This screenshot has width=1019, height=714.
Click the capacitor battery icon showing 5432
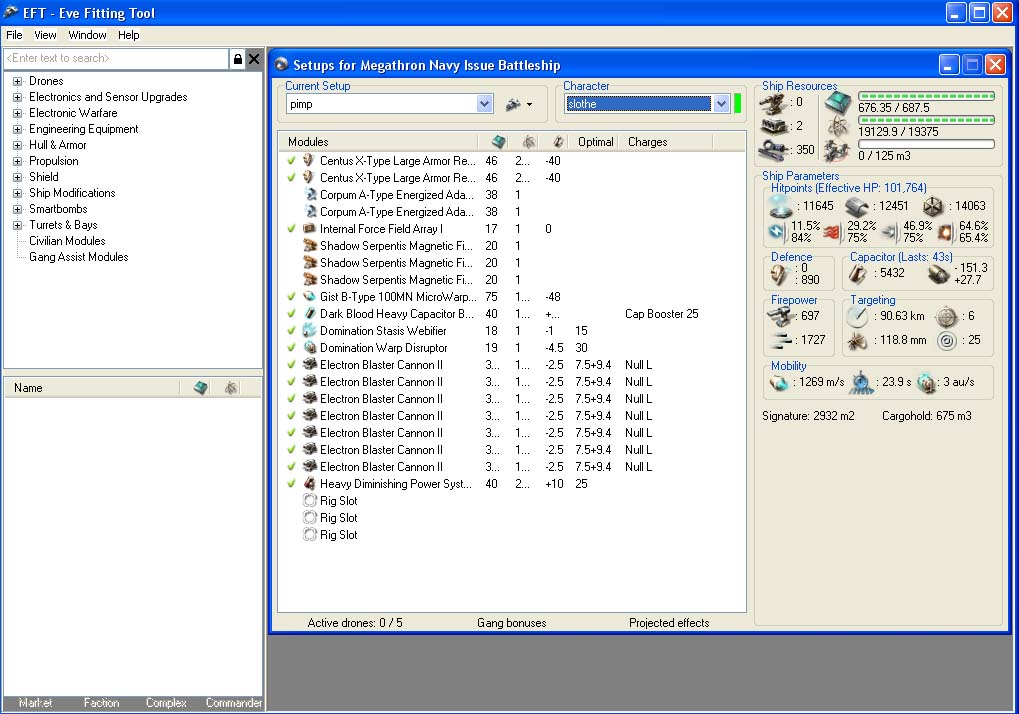857,274
